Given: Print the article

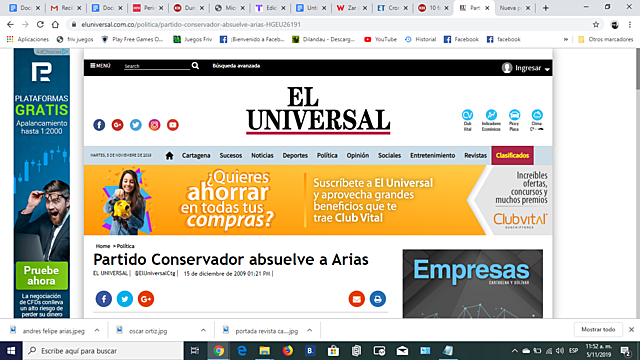Looking at the screenshot, I should coord(378,299).
